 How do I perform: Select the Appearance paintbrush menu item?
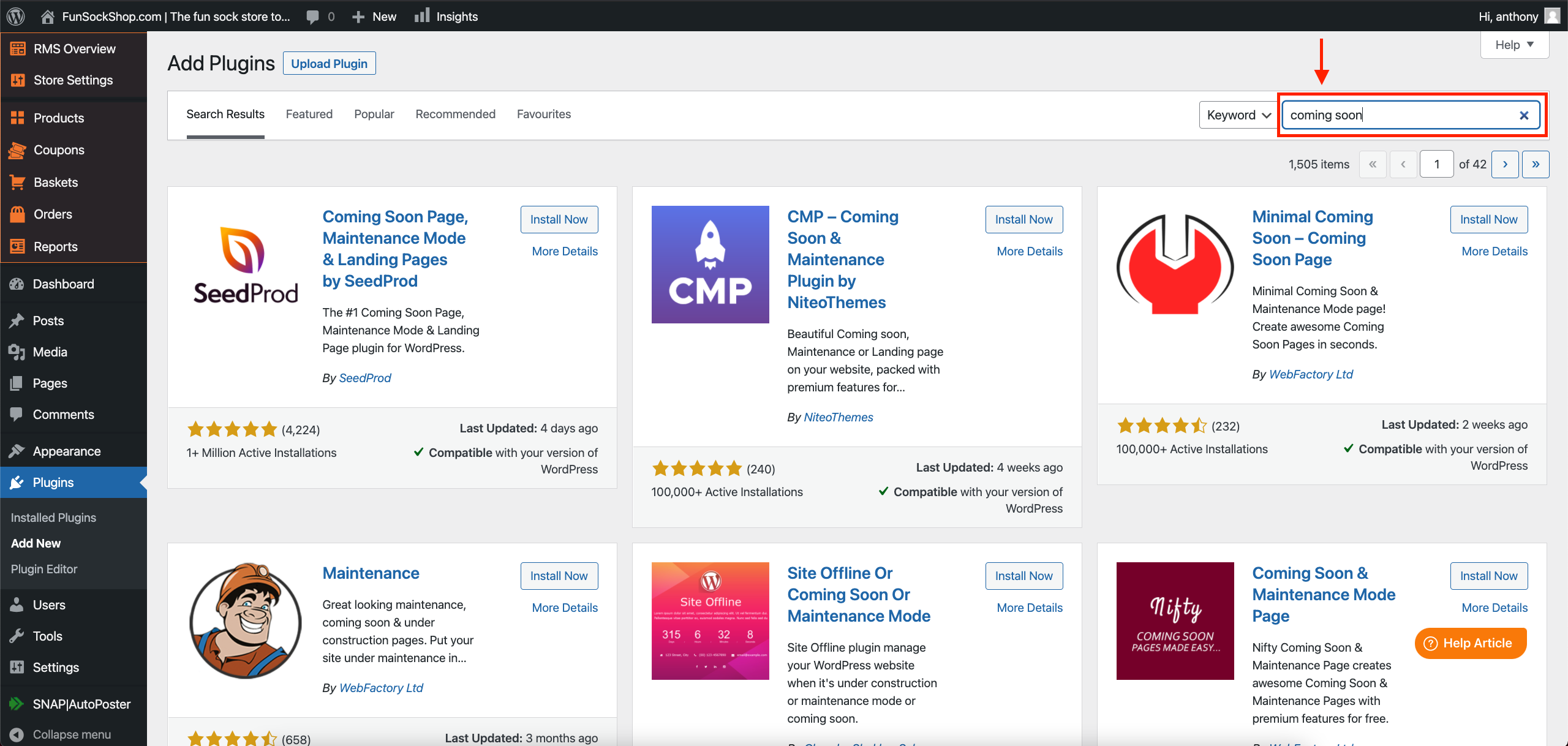(66, 451)
